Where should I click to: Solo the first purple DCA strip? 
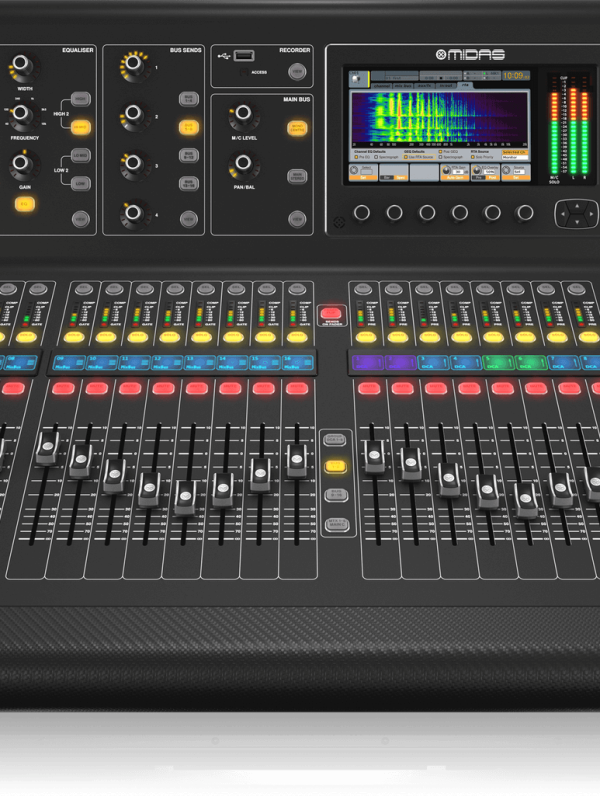(366, 337)
